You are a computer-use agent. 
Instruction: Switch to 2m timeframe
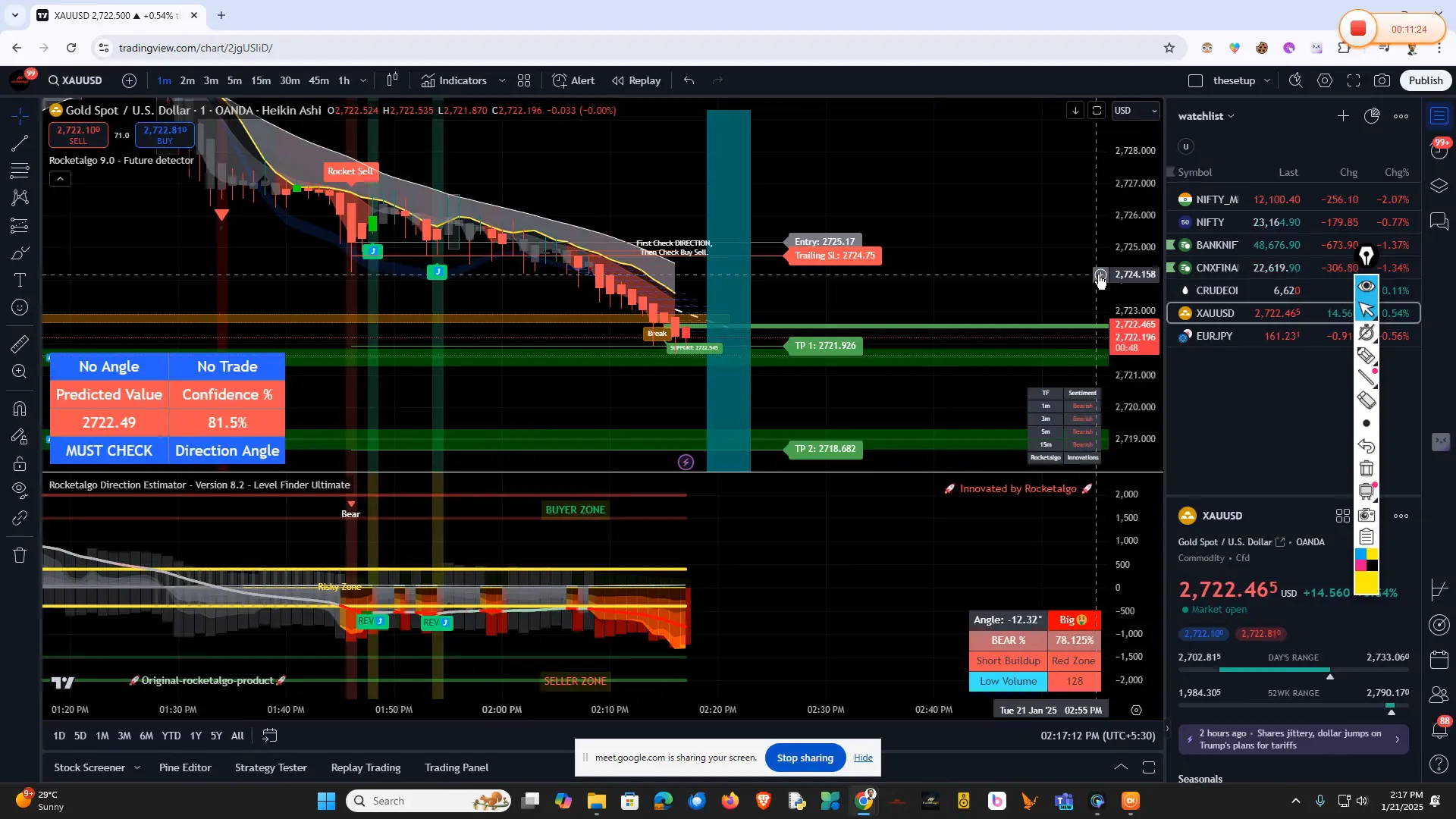coord(187,80)
